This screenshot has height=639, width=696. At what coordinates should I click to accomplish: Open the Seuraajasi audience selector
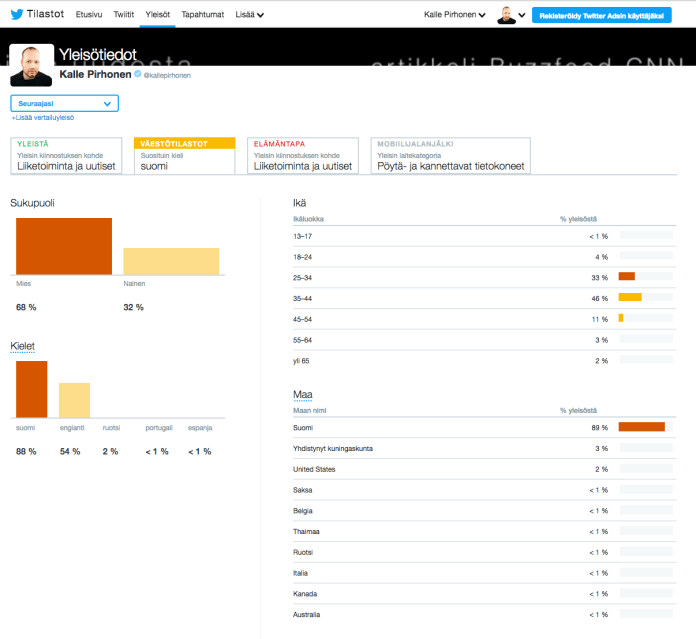pyautogui.click(x=64, y=103)
